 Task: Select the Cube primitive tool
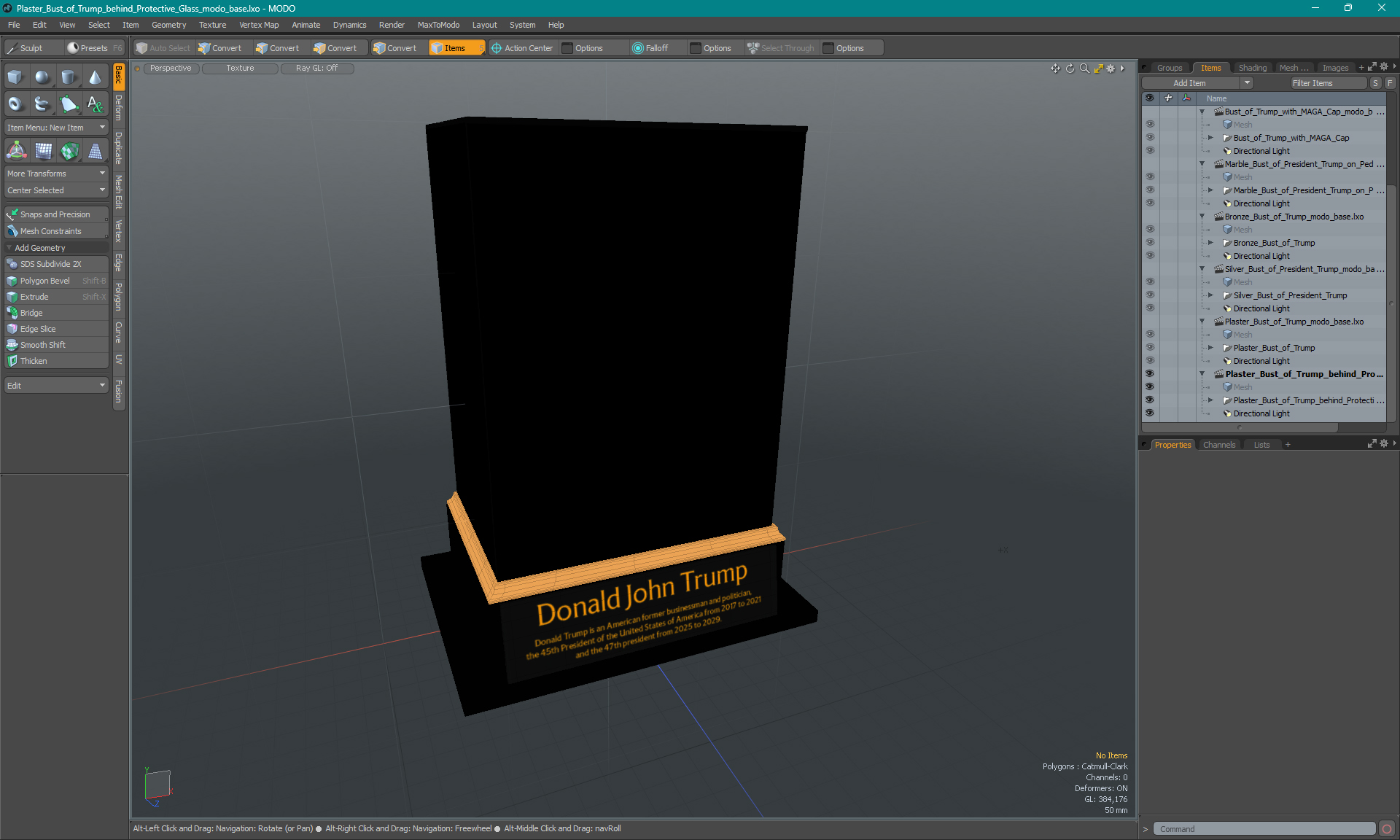(16, 77)
